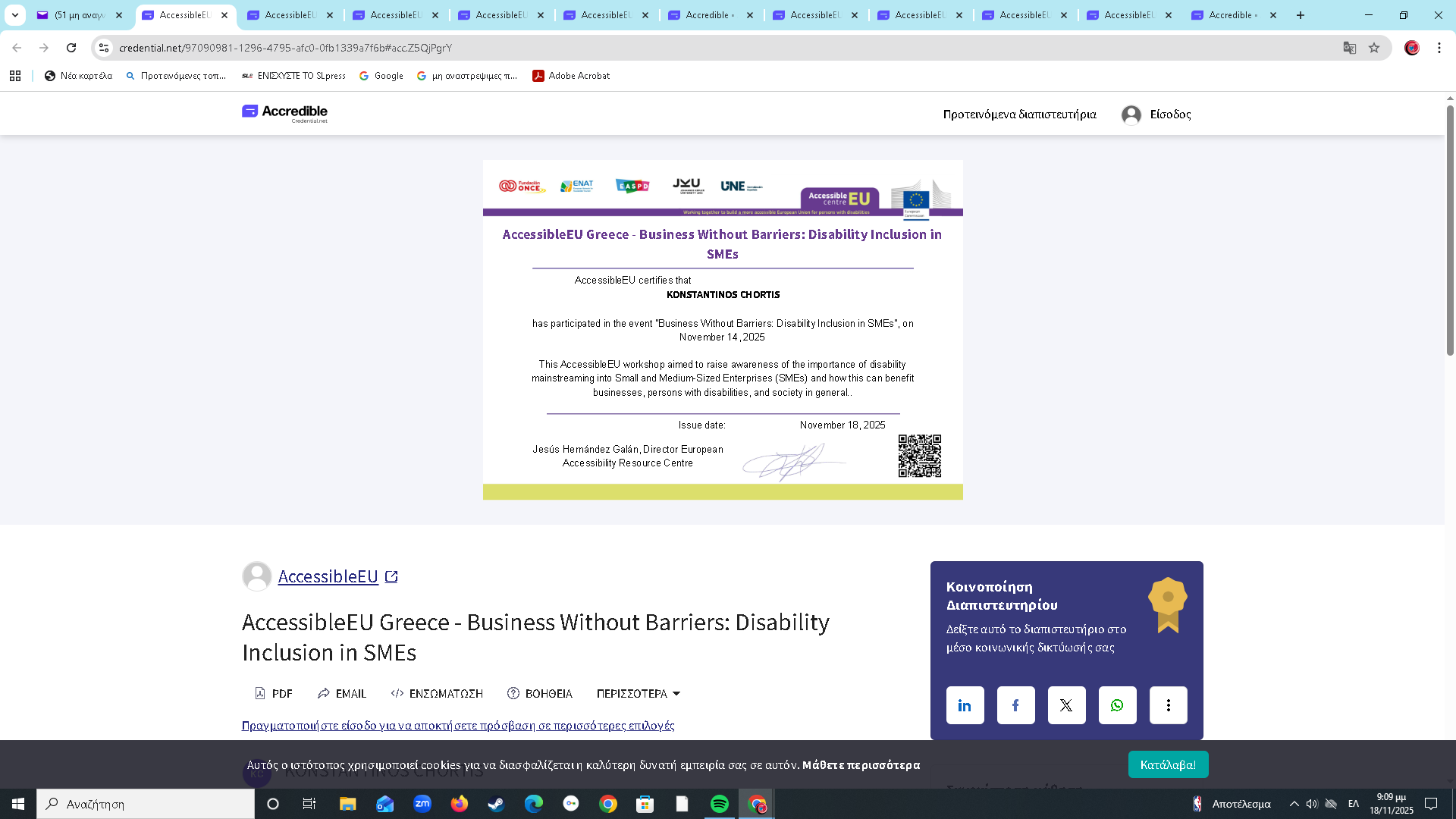
Task: Show hidden system tray icons
Action: [x=1294, y=804]
